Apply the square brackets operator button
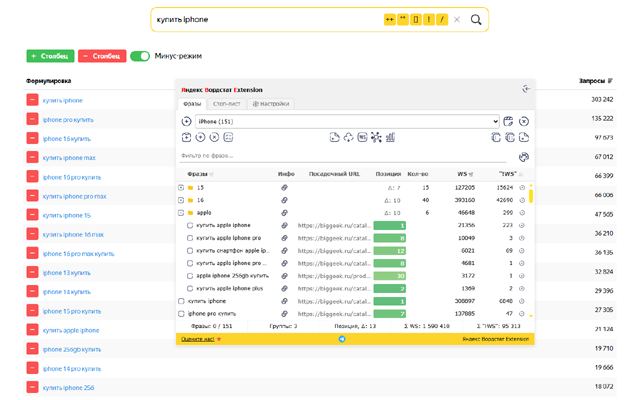This screenshot has width=640, height=400. (x=416, y=20)
